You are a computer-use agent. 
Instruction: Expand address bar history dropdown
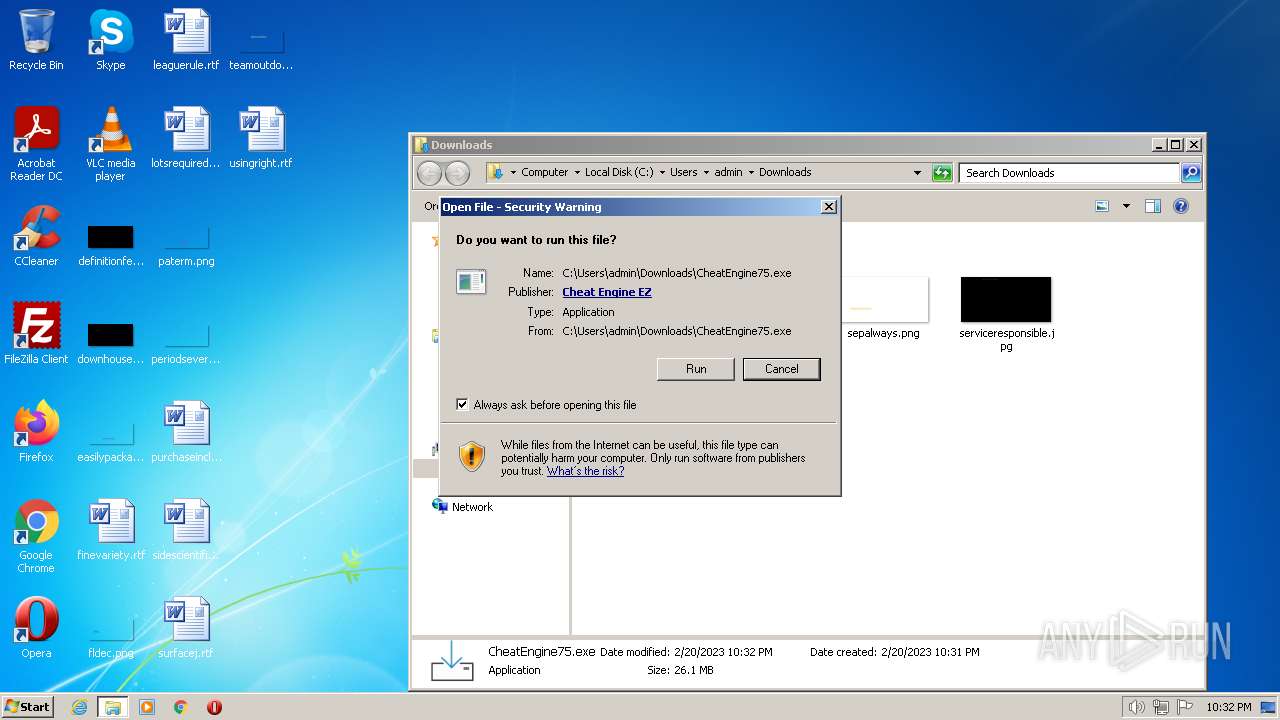pyautogui.click(x=917, y=173)
